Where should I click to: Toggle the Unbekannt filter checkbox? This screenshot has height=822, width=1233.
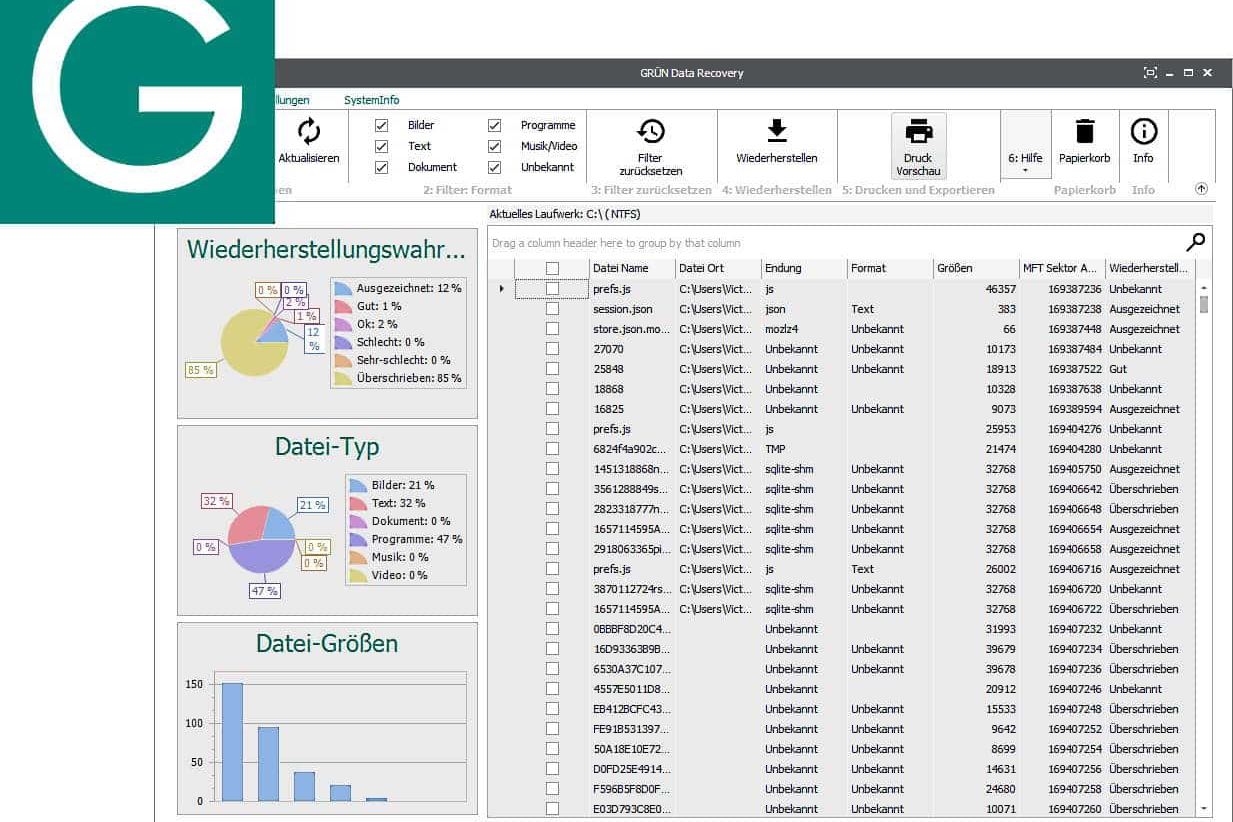coord(494,167)
